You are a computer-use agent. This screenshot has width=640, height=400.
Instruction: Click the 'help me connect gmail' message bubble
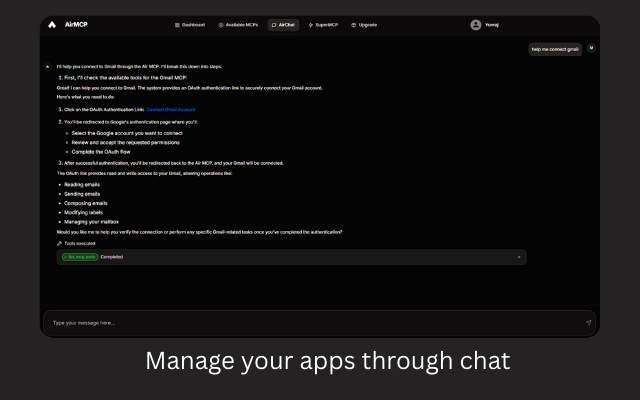pyautogui.click(x=555, y=48)
